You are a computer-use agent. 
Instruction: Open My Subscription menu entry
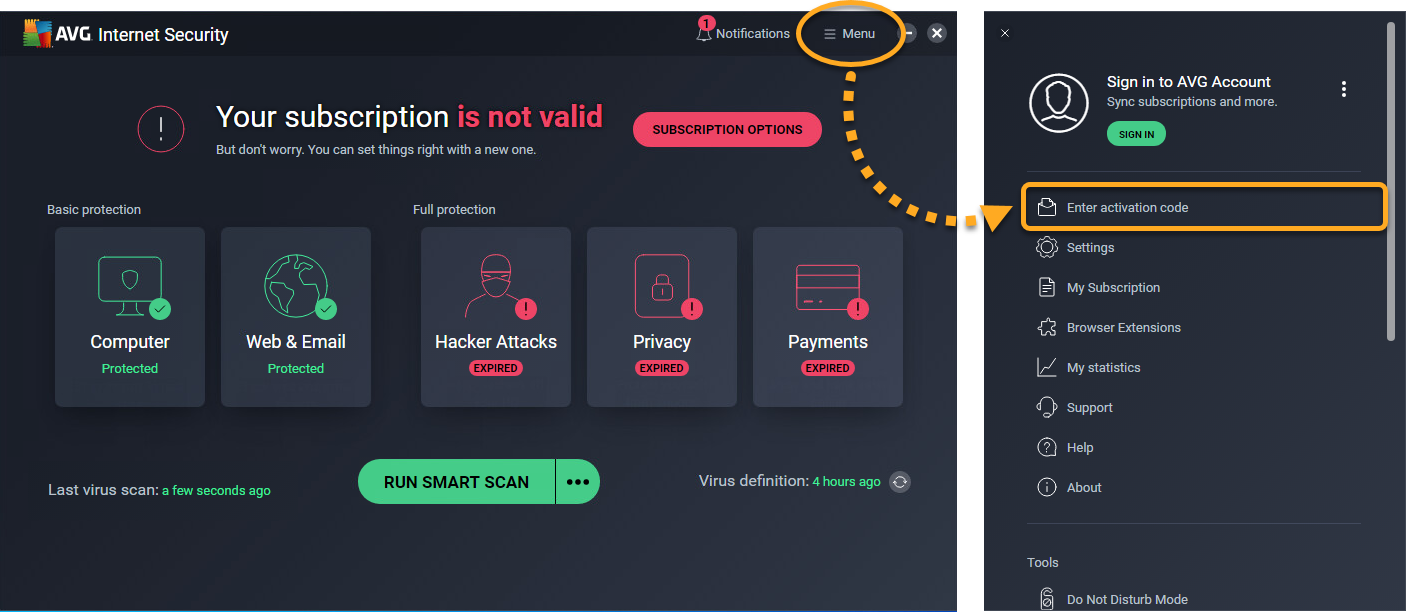(x=1113, y=287)
